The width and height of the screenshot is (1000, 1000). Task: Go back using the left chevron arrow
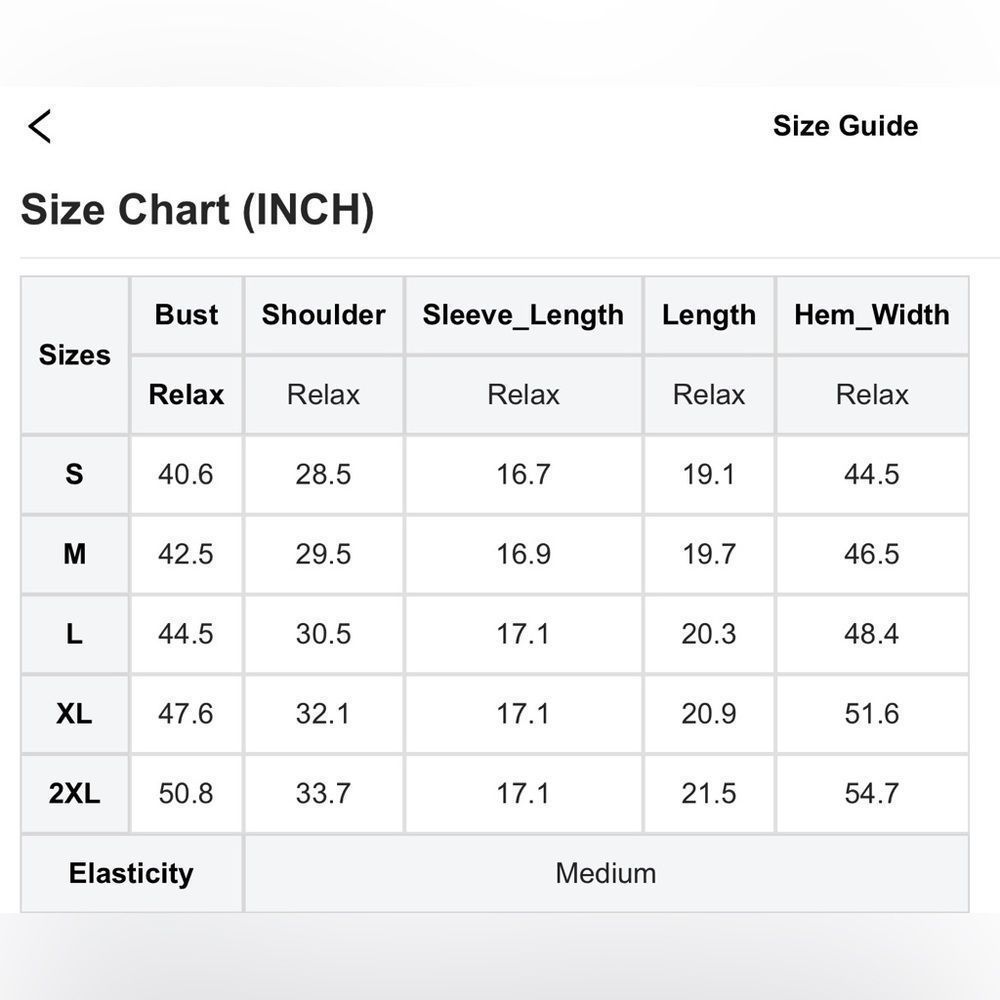[40, 126]
